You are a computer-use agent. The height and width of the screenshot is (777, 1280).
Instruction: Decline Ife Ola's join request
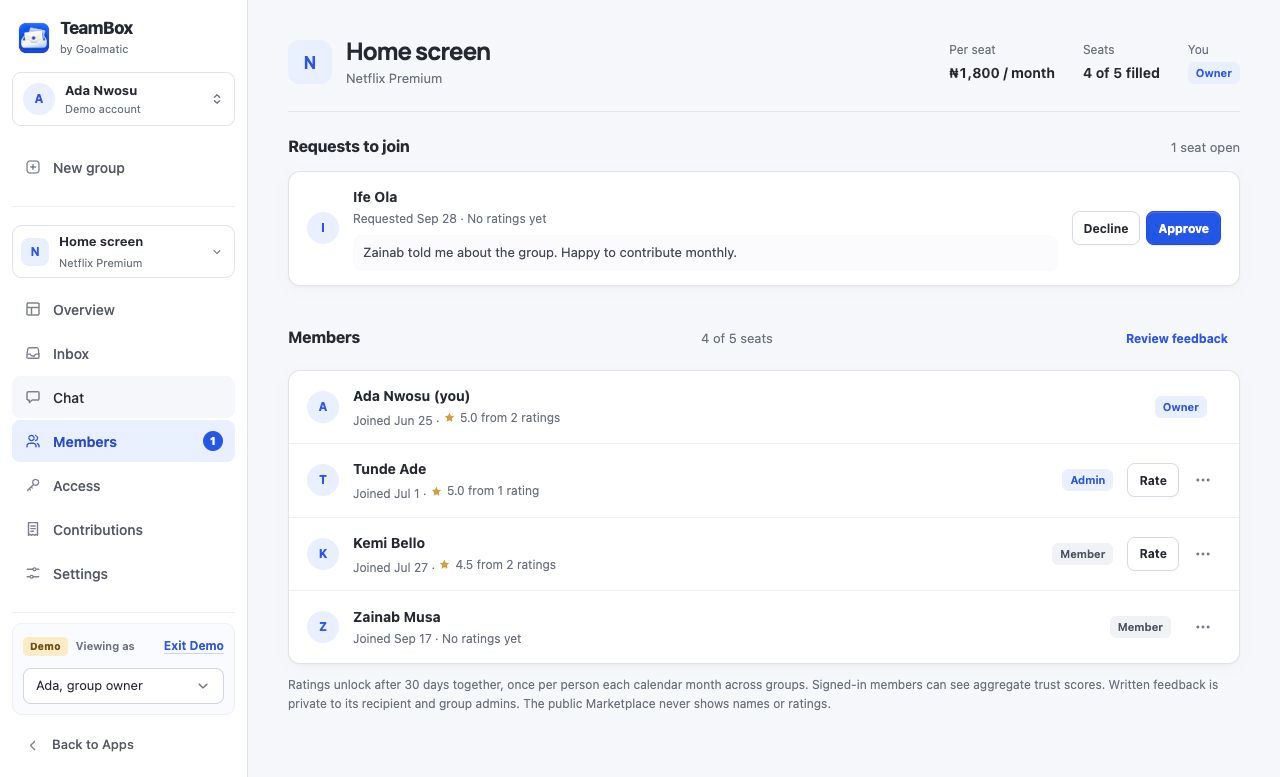point(1106,228)
